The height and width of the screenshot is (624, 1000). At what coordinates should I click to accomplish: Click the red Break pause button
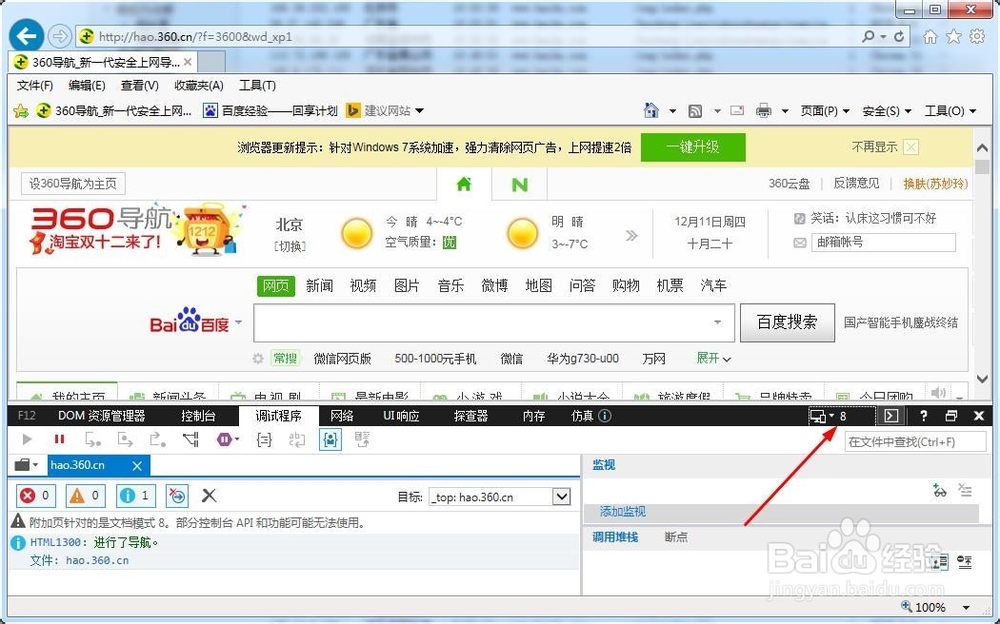tap(59, 439)
